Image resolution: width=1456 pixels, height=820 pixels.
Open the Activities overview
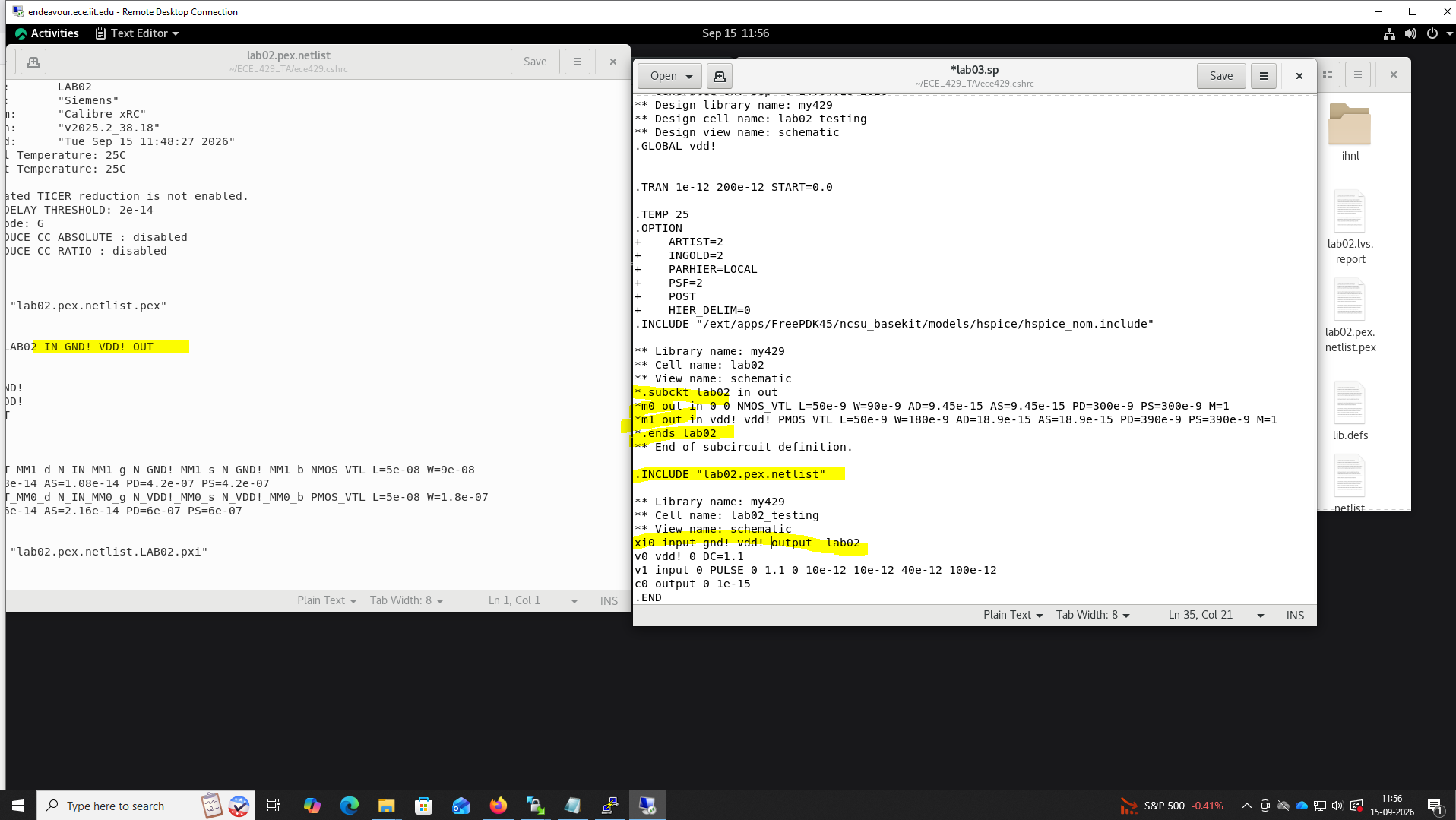[x=47, y=33]
